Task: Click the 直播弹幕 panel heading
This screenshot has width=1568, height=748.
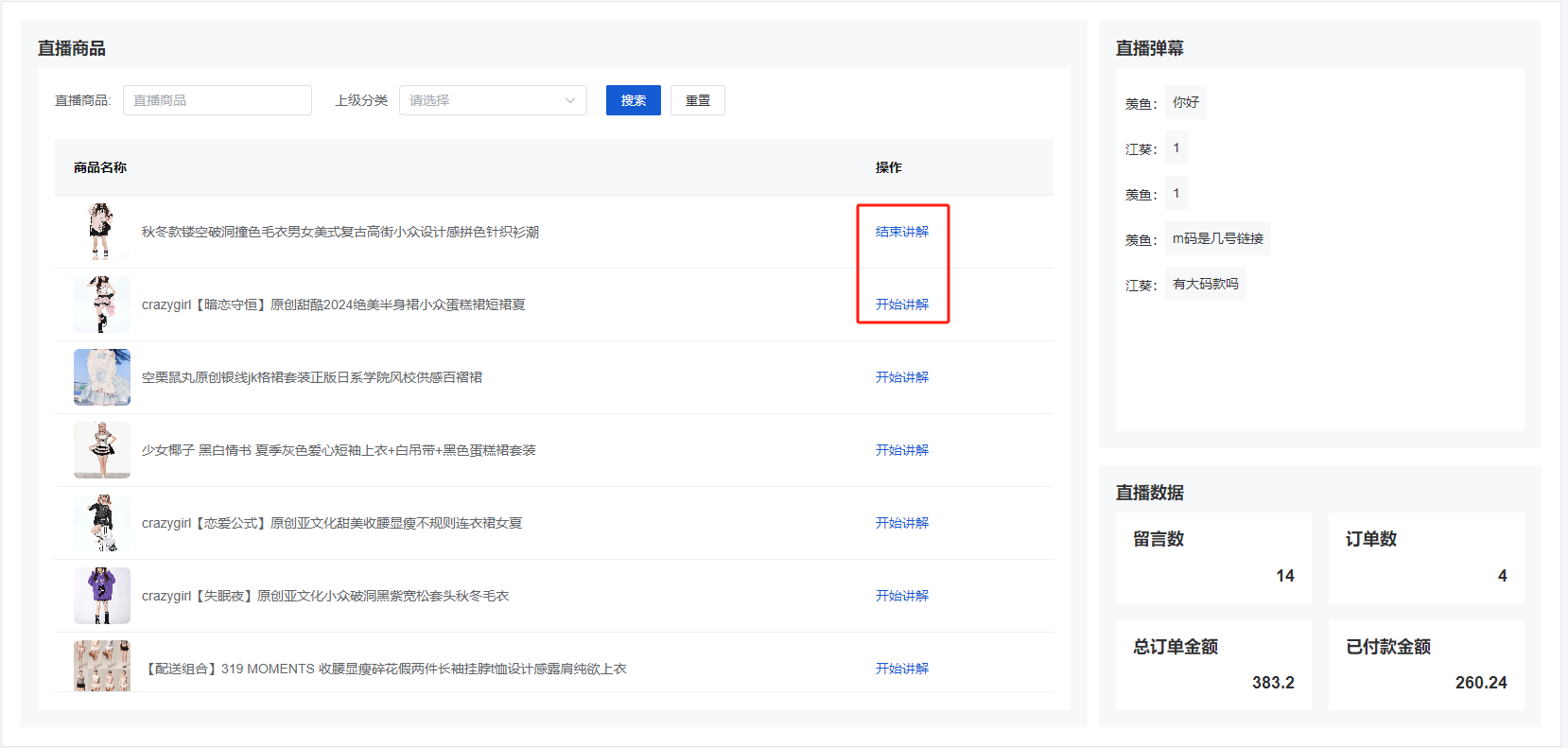Action: point(1150,48)
